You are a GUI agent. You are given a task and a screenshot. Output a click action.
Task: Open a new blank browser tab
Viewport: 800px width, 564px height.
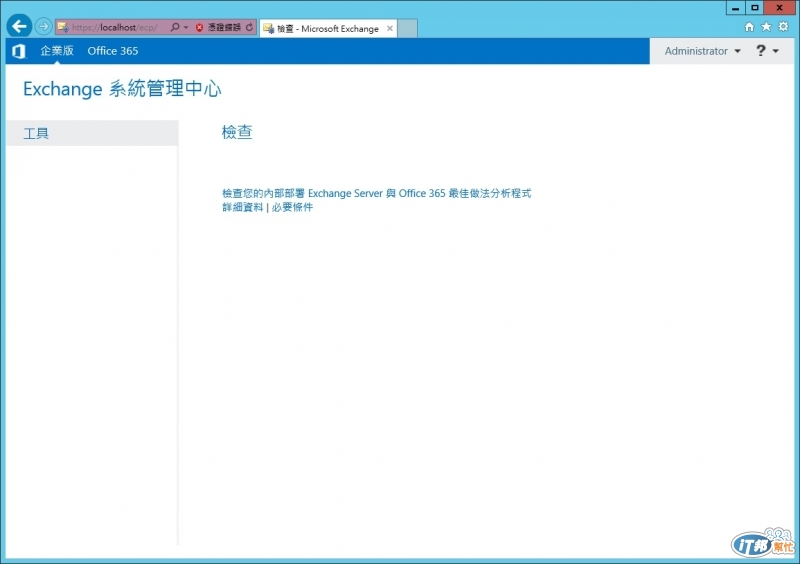point(407,29)
